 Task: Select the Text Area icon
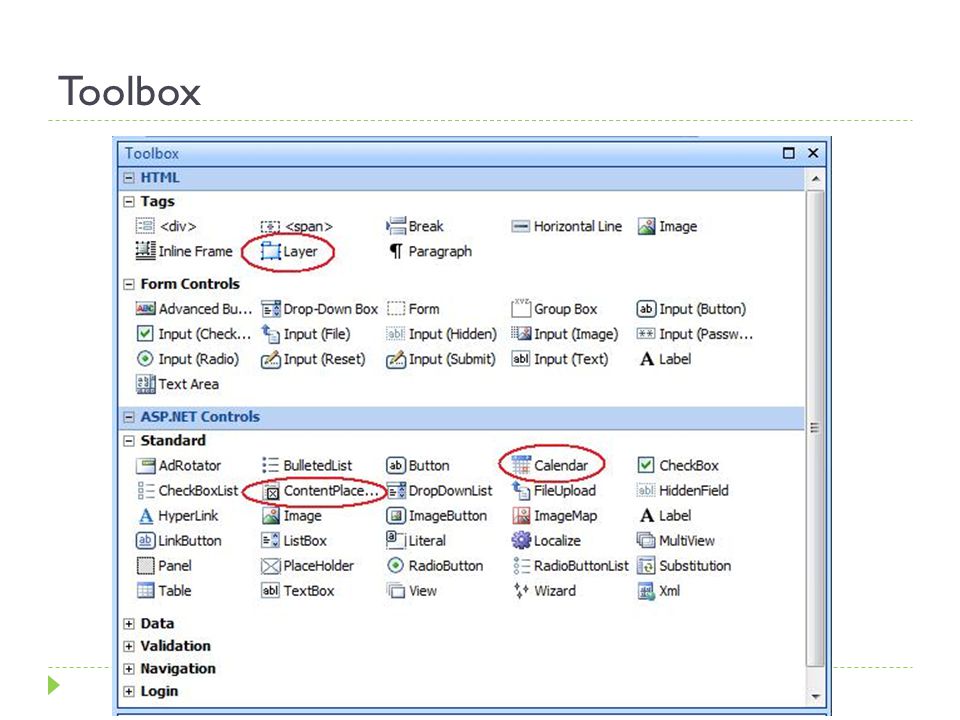click(145, 384)
